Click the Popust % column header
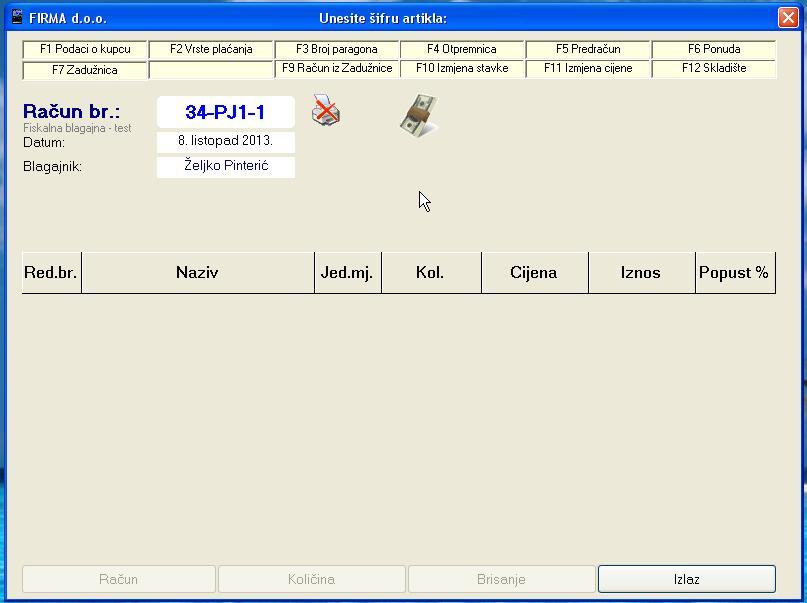This screenshot has height=603, width=807. click(x=735, y=273)
